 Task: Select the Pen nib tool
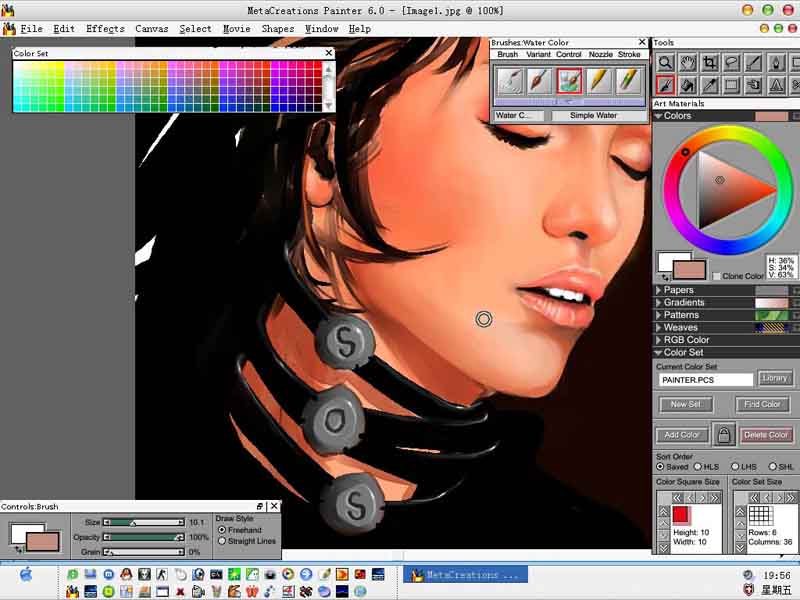pyautogui.click(x=776, y=63)
